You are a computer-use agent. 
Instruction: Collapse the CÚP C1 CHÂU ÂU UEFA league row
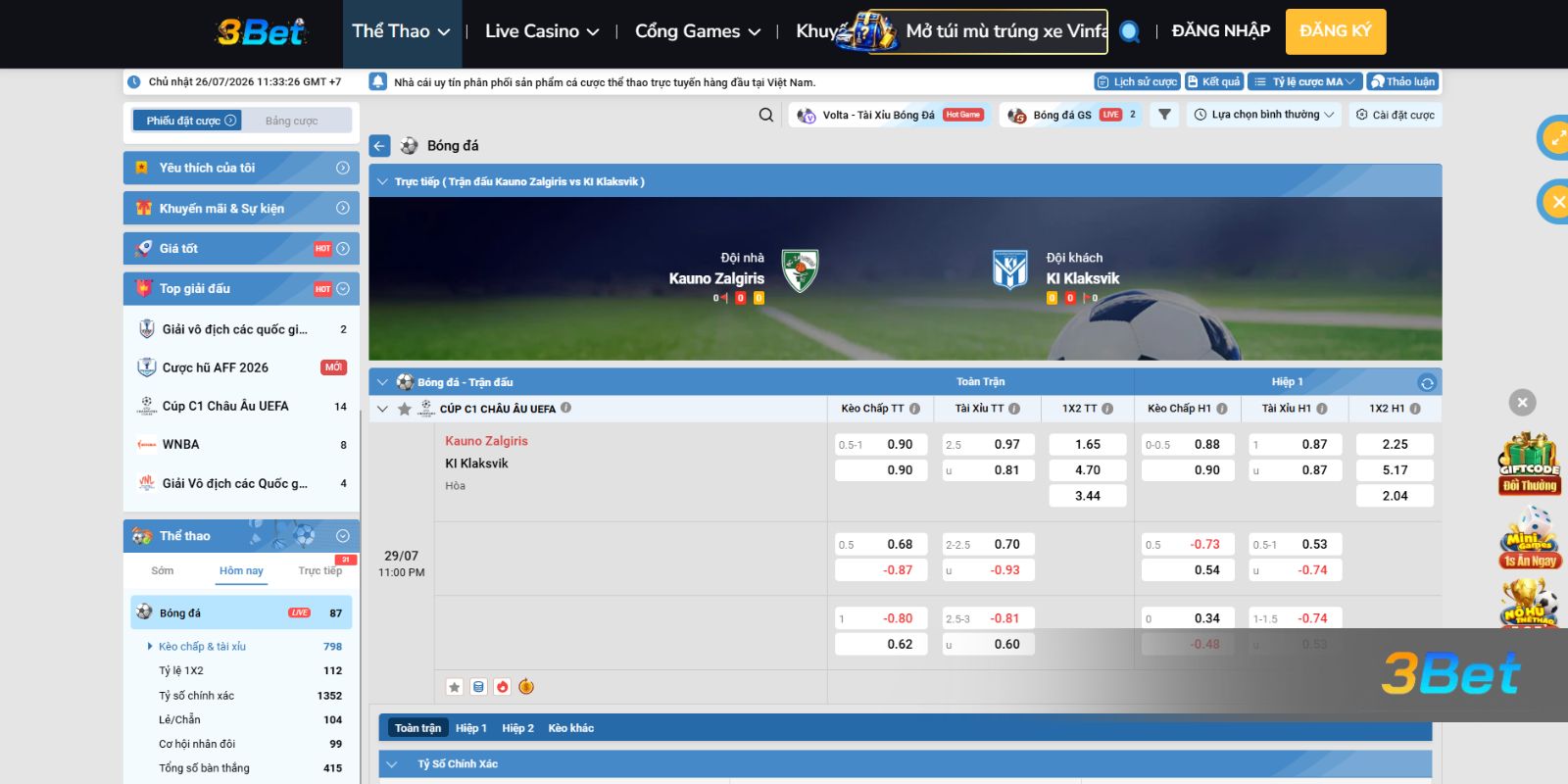[382, 409]
